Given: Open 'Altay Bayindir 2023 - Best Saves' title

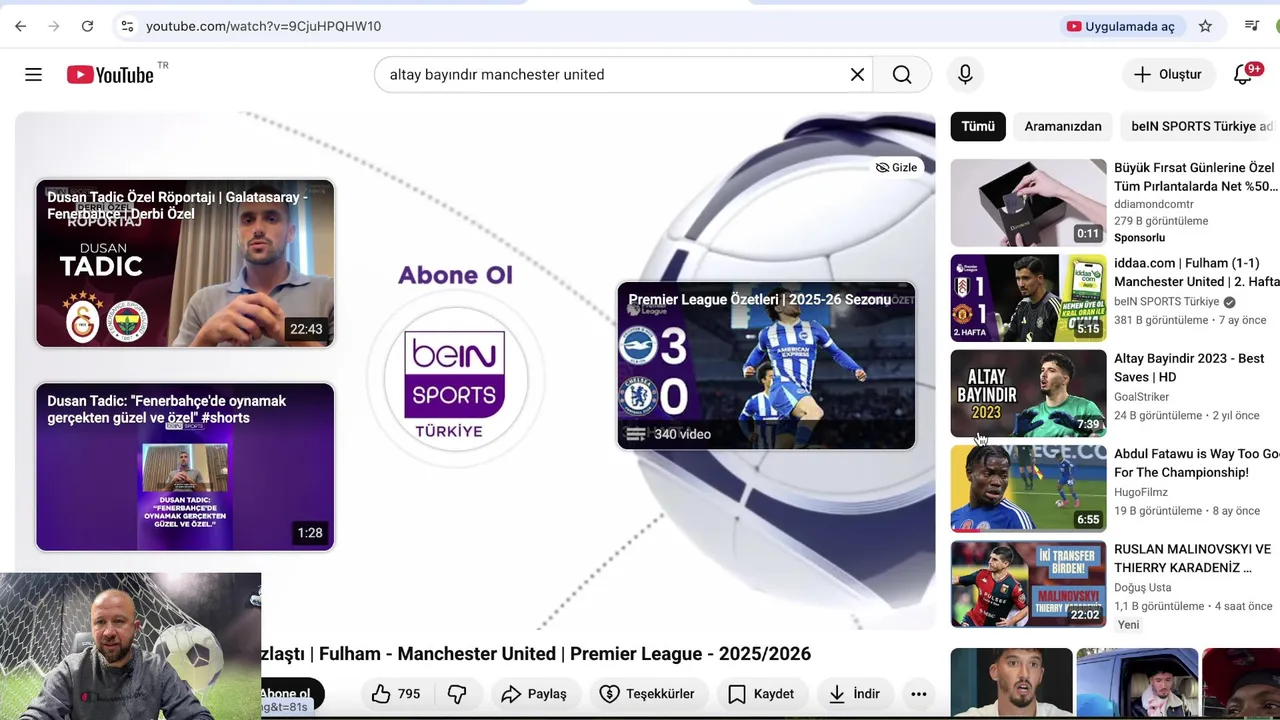Looking at the screenshot, I should point(1189,367).
